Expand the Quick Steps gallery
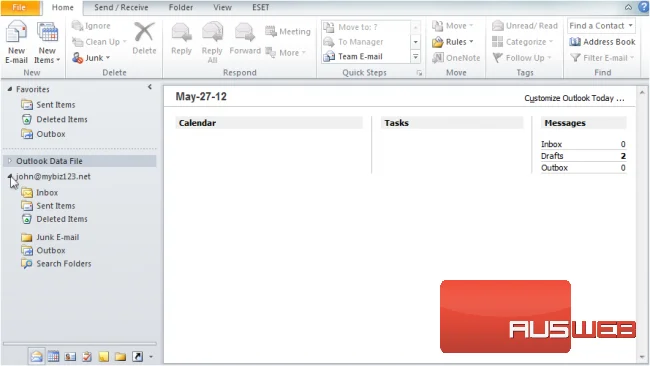The height and width of the screenshot is (366, 650). pyautogui.click(x=415, y=57)
